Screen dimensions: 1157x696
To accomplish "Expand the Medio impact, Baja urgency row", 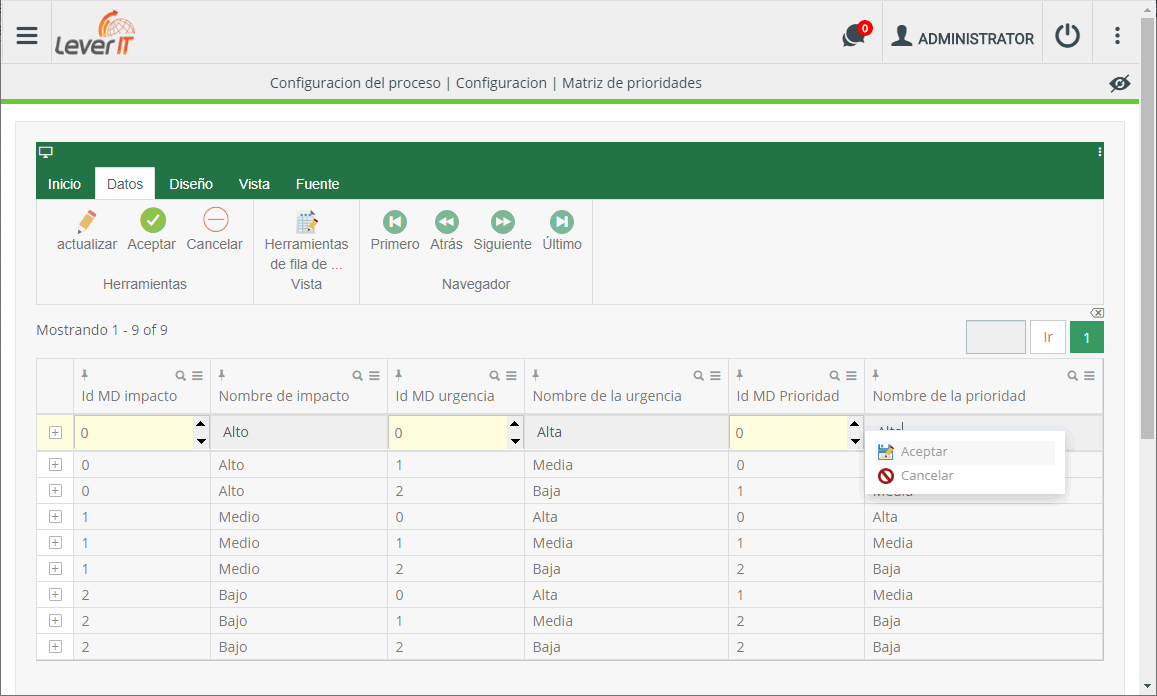I will coord(55,568).
